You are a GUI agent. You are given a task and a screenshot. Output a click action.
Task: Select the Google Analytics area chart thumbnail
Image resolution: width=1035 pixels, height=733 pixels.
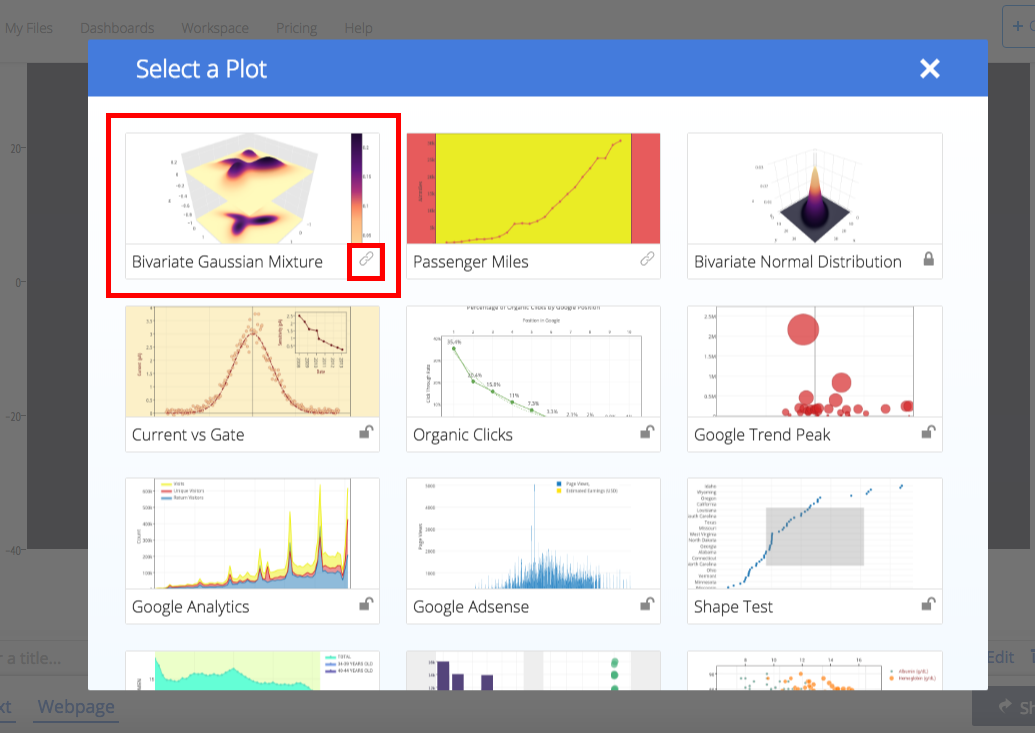[252, 534]
